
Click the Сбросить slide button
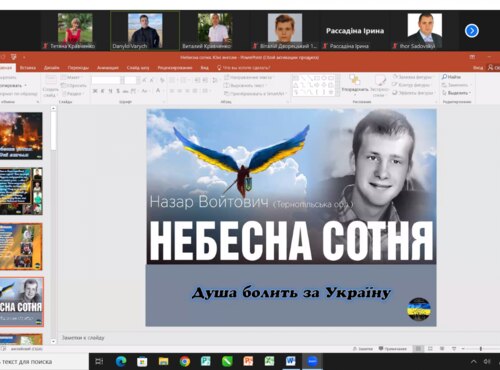pos(74,85)
